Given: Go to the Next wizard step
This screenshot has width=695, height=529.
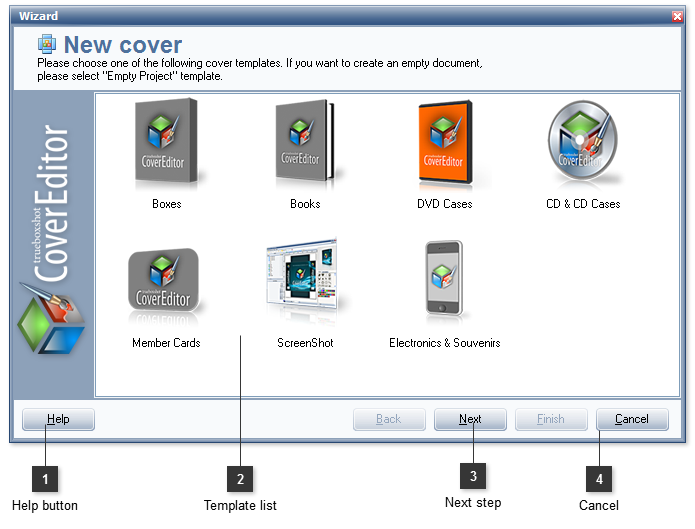Looking at the screenshot, I should (470, 419).
